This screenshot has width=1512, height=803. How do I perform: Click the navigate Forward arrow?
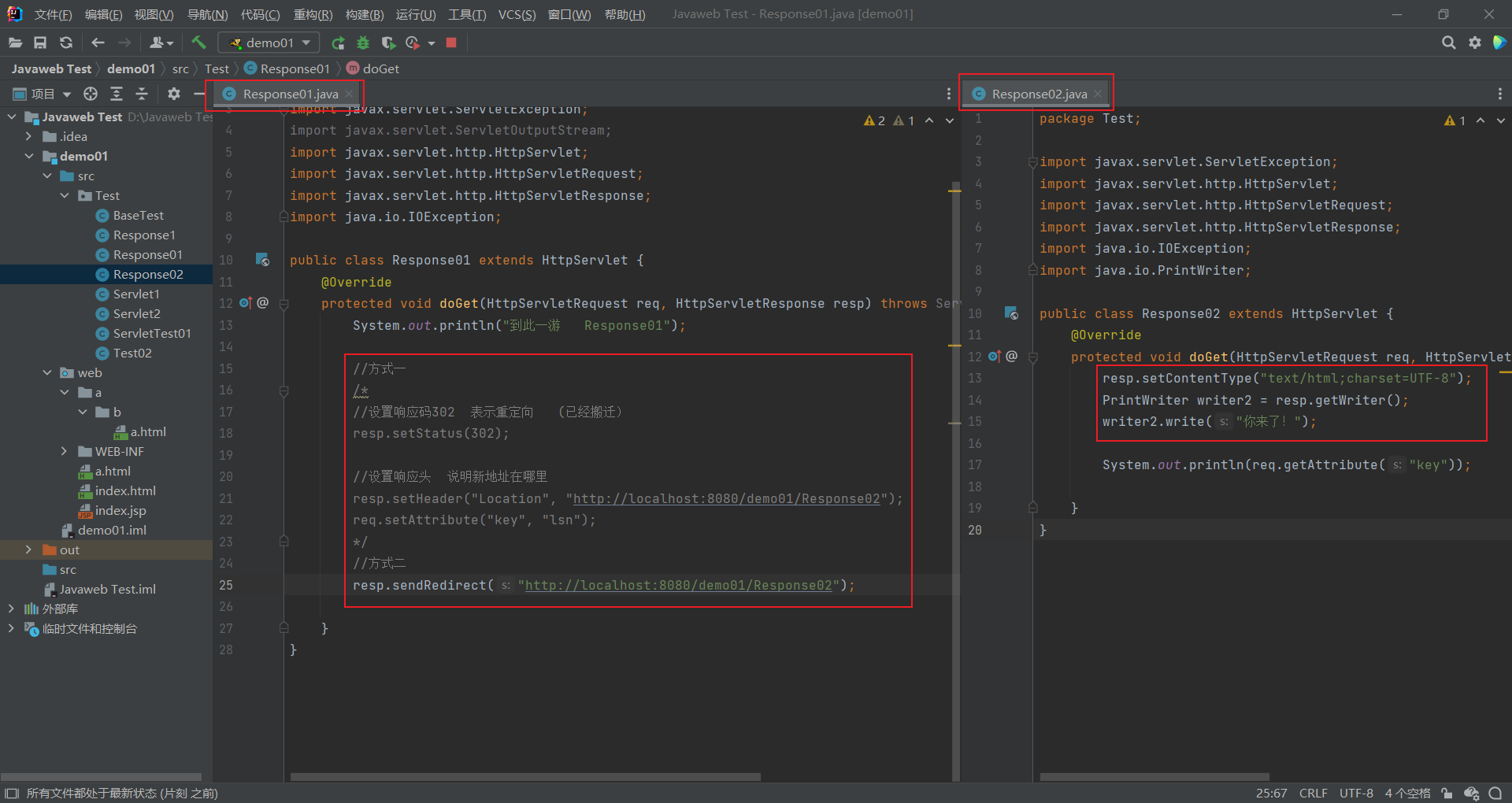(x=124, y=43)
